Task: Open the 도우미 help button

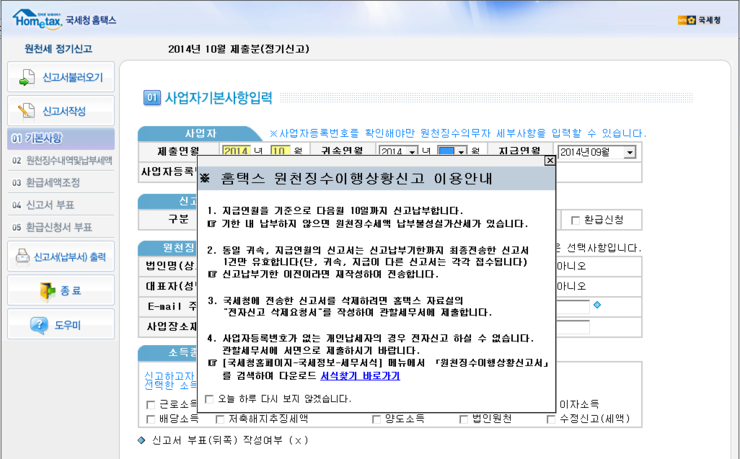Action: click(x=60, y=324)
